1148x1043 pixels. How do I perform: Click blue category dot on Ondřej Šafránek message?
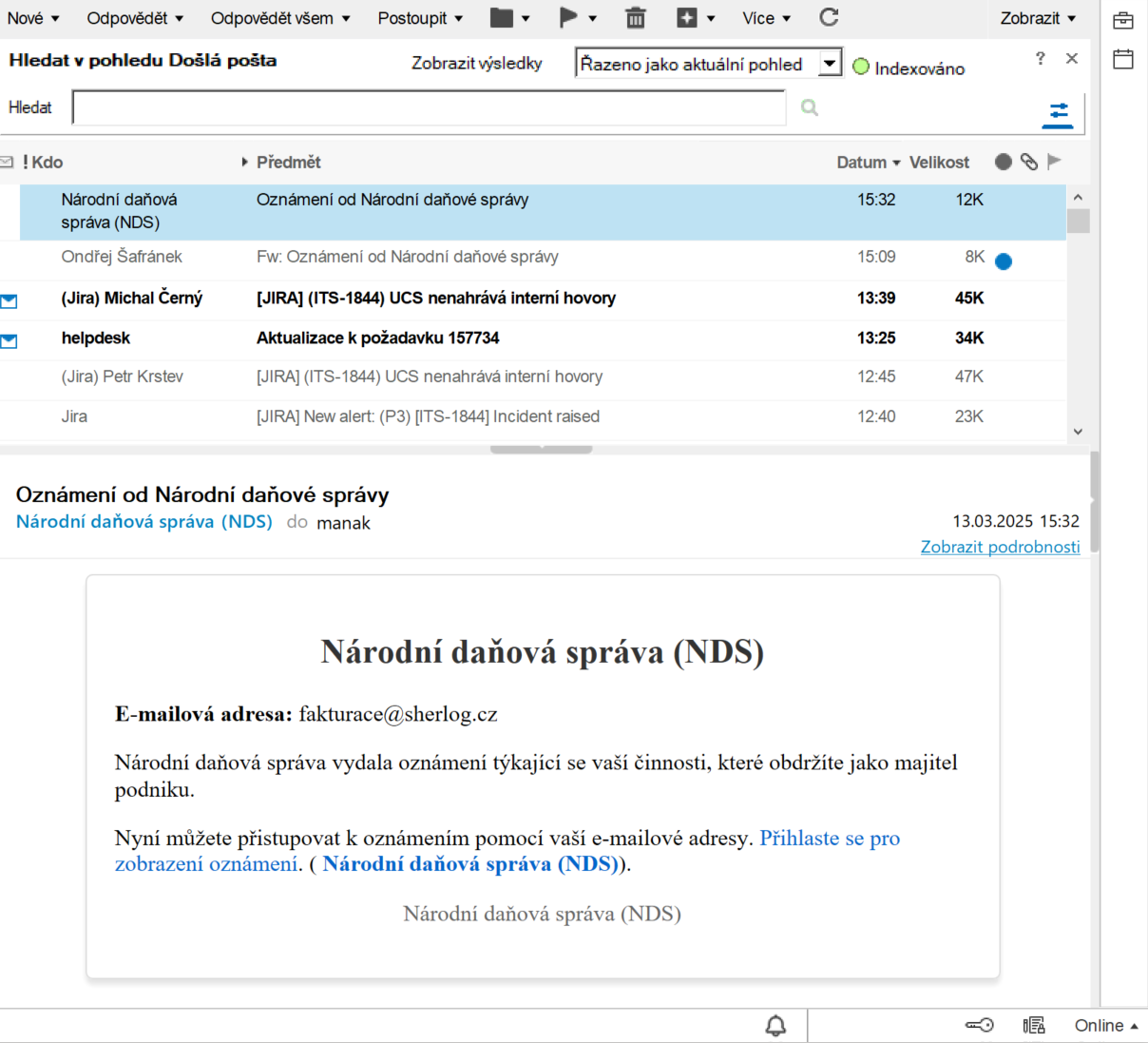click(1004, 261)
